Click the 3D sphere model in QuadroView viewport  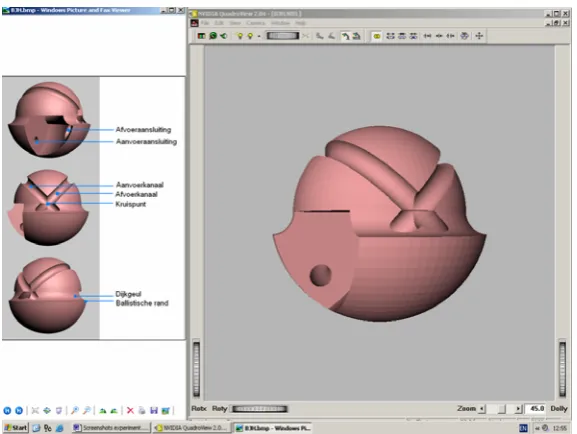click(x=379, y=224)
